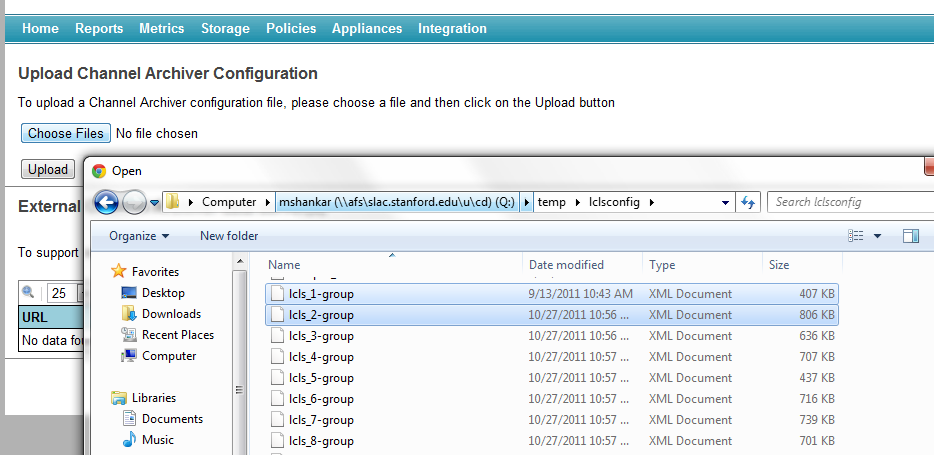Viewport: 934px width, 455px height.
Task: Open the Downloads folder in Favorites
Action: coord(170,314)
